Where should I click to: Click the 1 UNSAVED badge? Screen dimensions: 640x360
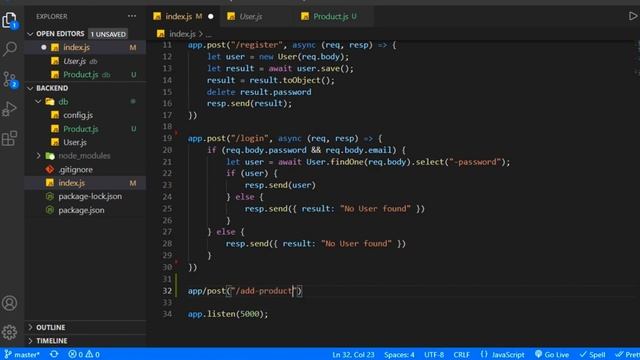[108, 34]
